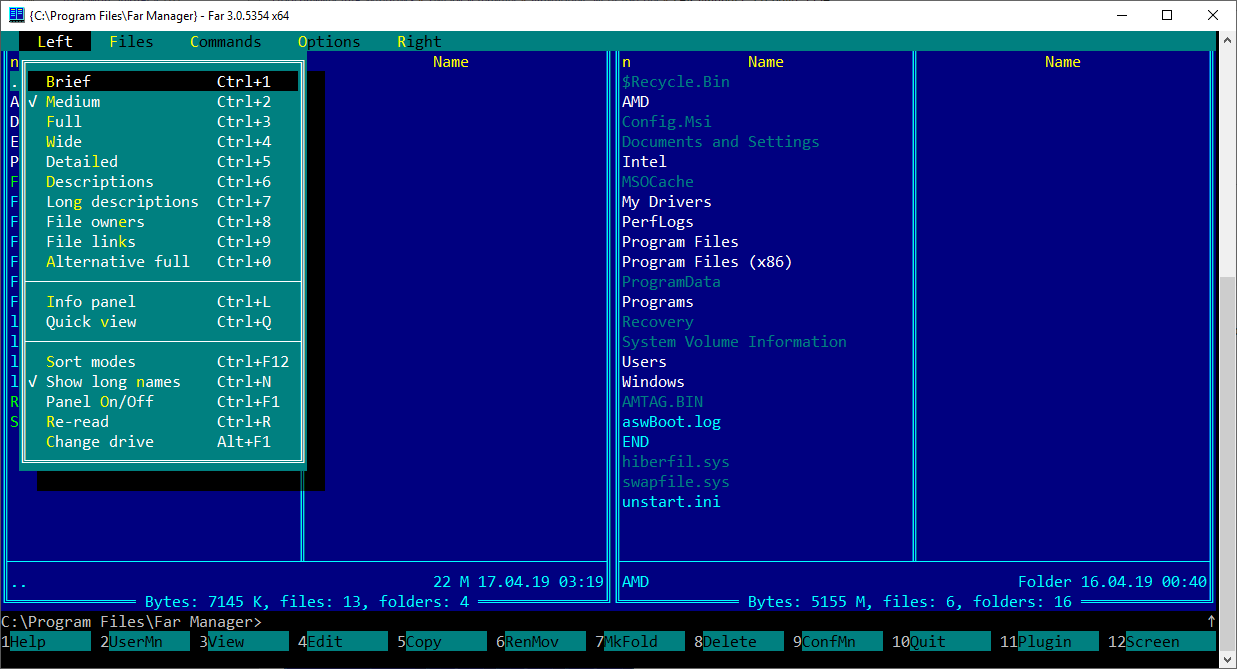Select Descriptions view mode
The image size is (1237, 669).
click(x=163, y=182)
